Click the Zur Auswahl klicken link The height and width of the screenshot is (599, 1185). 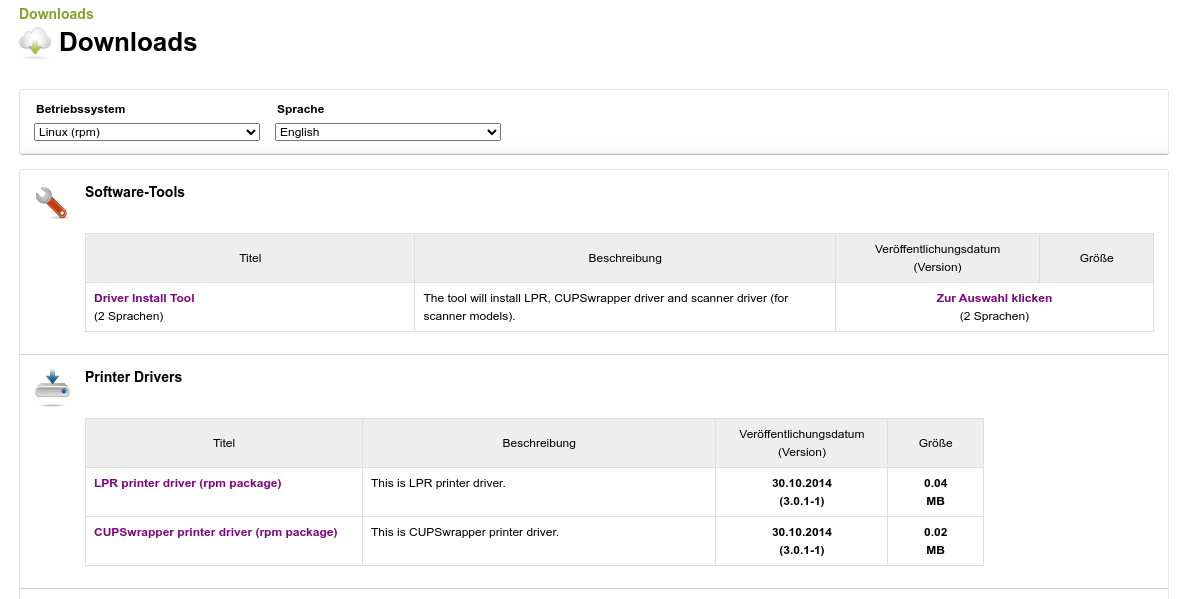tap(993, 298)
